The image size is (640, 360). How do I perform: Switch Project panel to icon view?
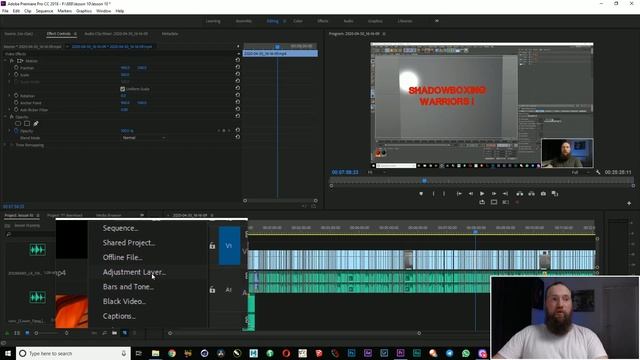pos(27,333)
